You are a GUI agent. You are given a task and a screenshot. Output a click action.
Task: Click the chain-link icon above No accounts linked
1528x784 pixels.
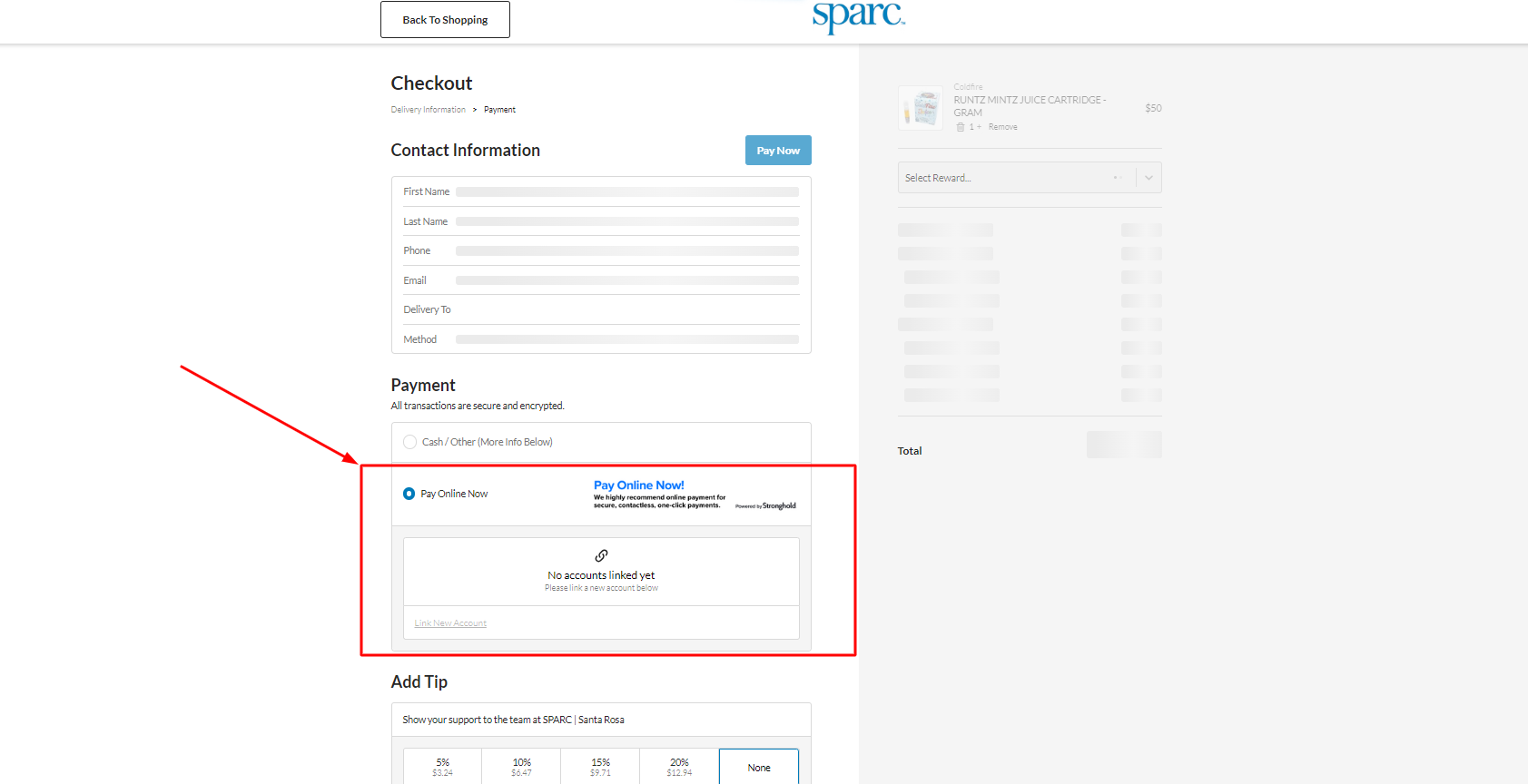point(601,555)
